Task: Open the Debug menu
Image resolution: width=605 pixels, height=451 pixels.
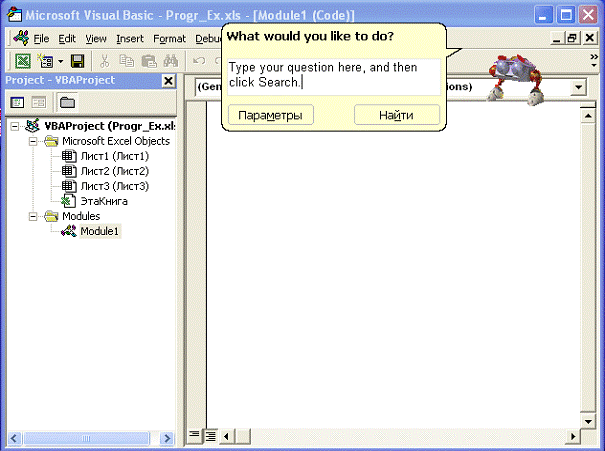Action: click(208, 39)
